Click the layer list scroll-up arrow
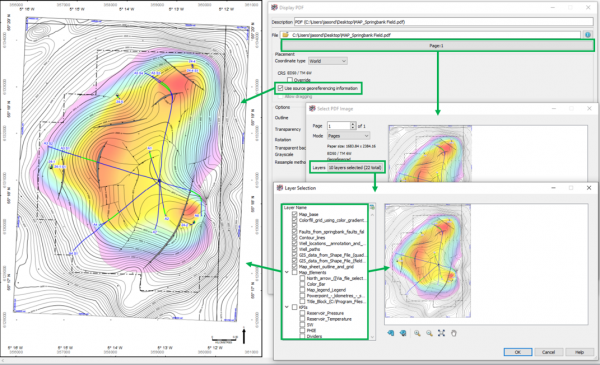 click(x=372, y=214)
